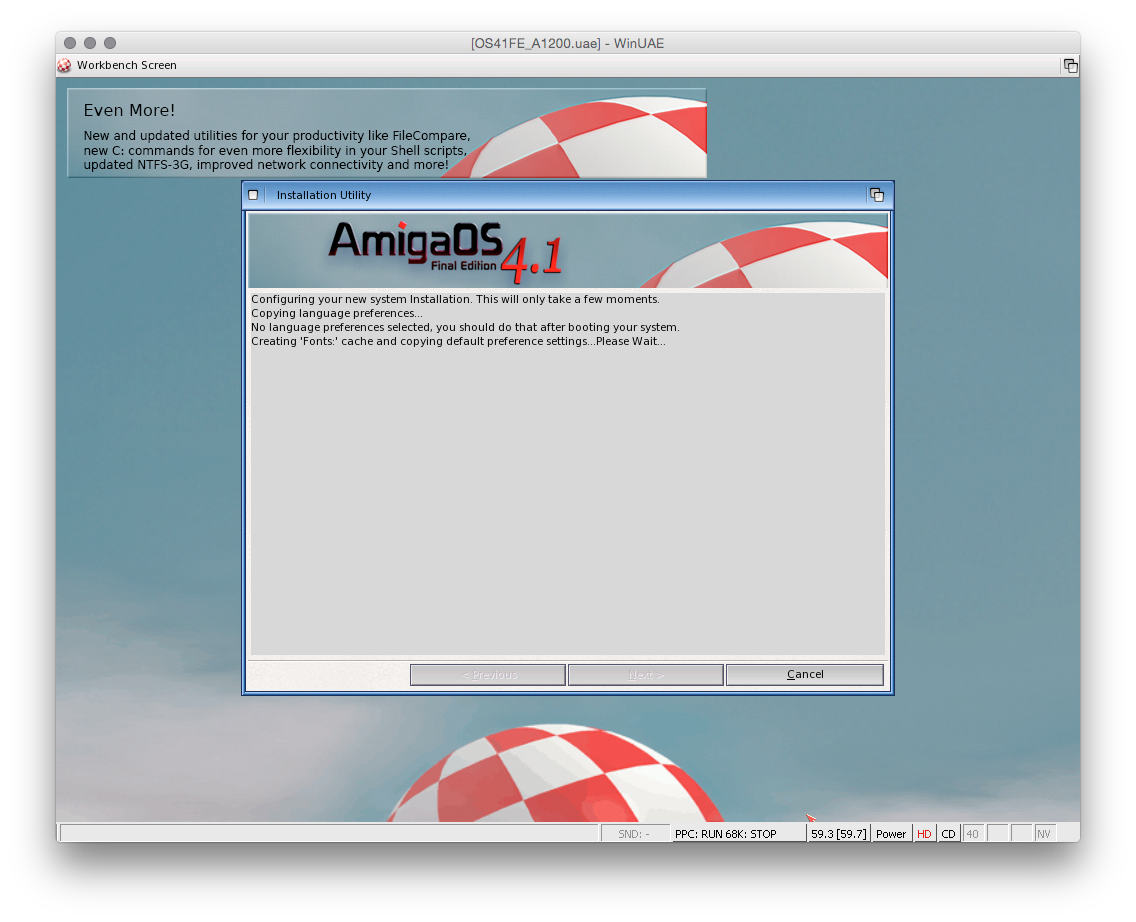1136x922 pixels.
Task: Click the macOS minimize window button
Action: tap(90, 43)
